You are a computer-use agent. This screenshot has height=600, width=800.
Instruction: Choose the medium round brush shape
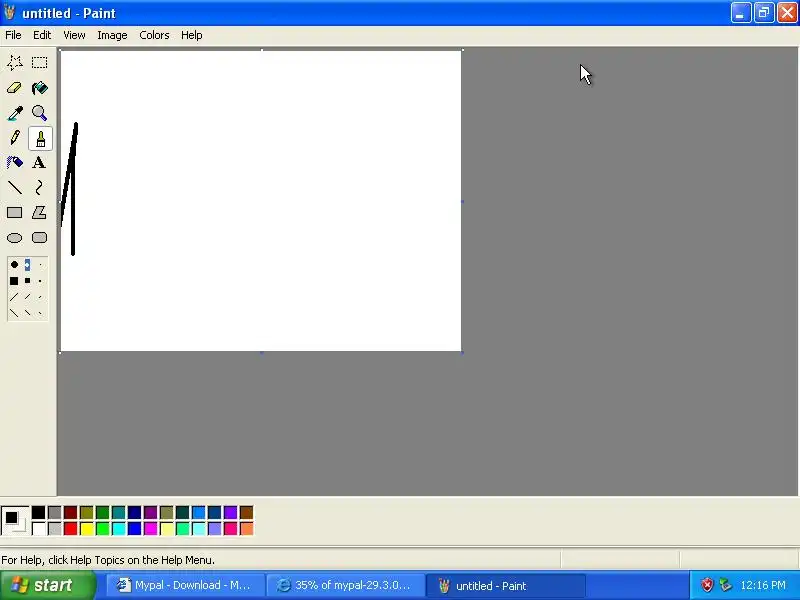point(28,264)
